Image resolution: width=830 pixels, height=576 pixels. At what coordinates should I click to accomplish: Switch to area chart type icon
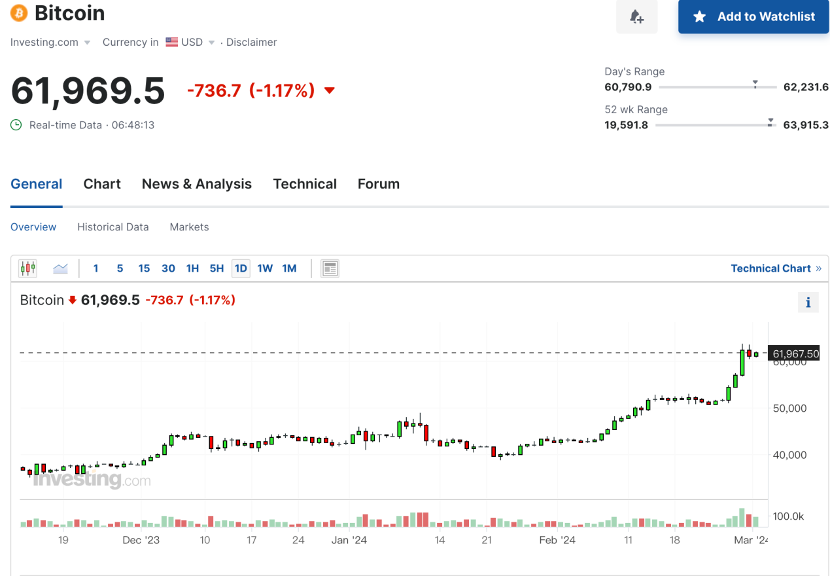point(60,268)
